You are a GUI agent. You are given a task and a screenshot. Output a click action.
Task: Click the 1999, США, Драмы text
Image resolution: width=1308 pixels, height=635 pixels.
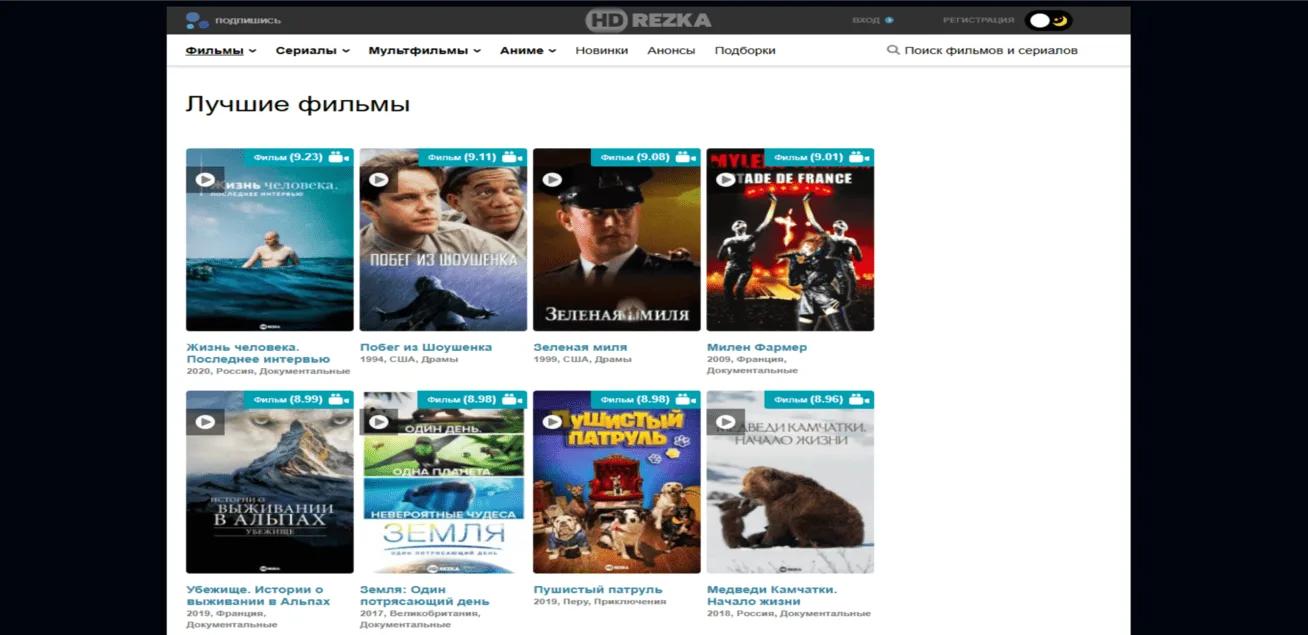point(583,359)
